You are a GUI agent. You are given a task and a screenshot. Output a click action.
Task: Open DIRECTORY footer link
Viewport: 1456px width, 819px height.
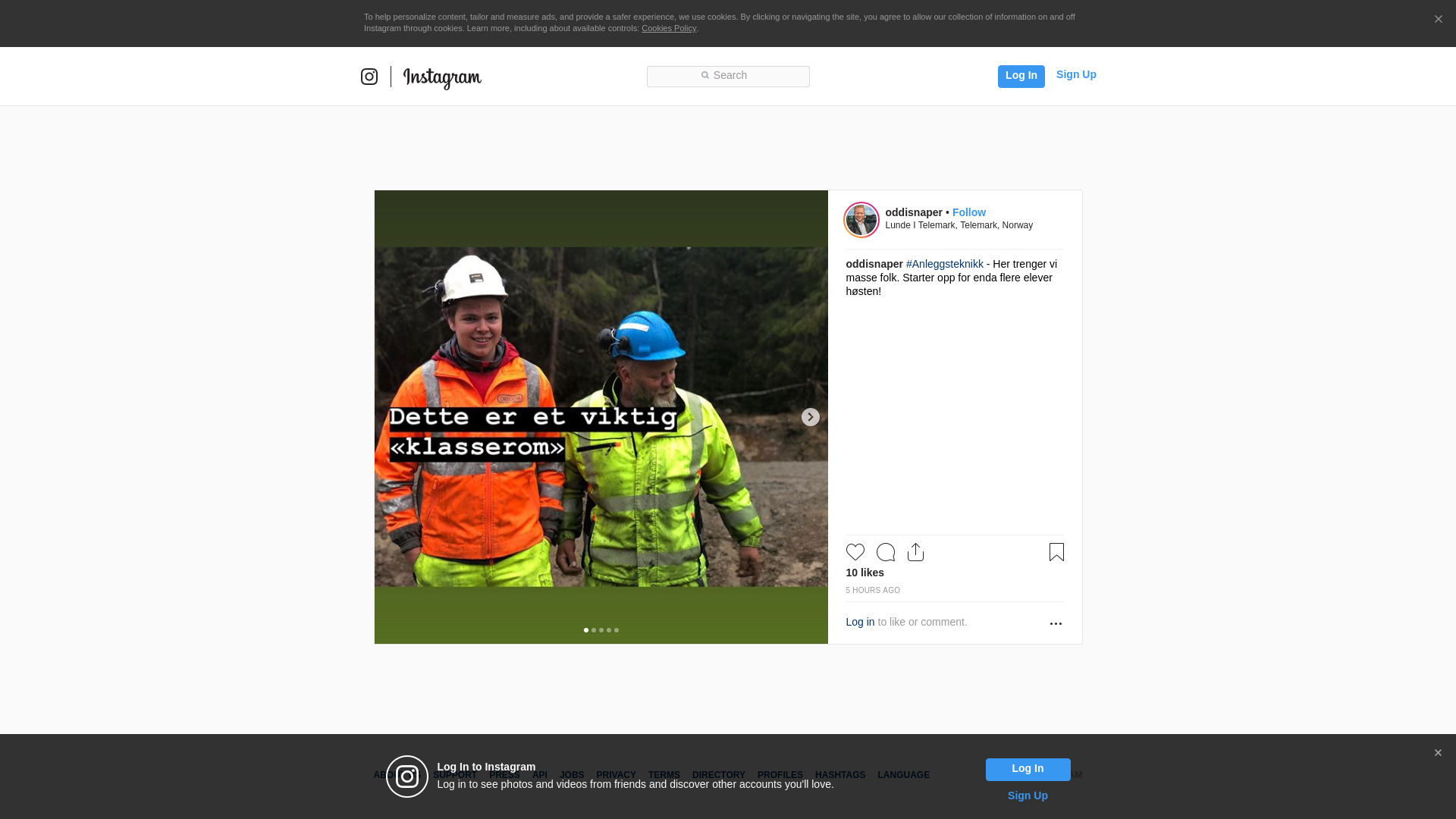[718, 775]
